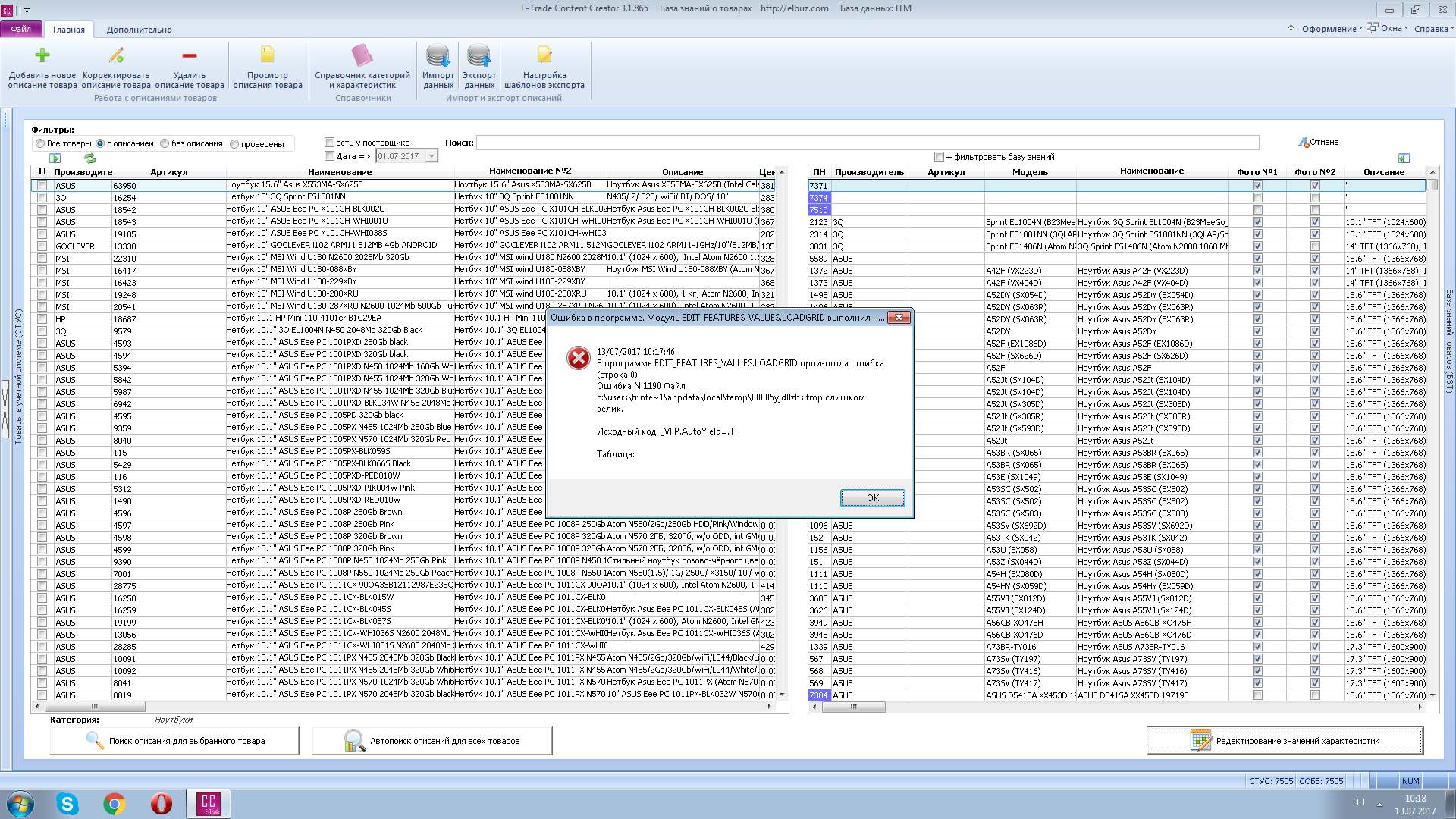Viewport: 1456px width, 819px height.
Task: Click the Модель column header in right table
Action: [x=1030, y=172]
